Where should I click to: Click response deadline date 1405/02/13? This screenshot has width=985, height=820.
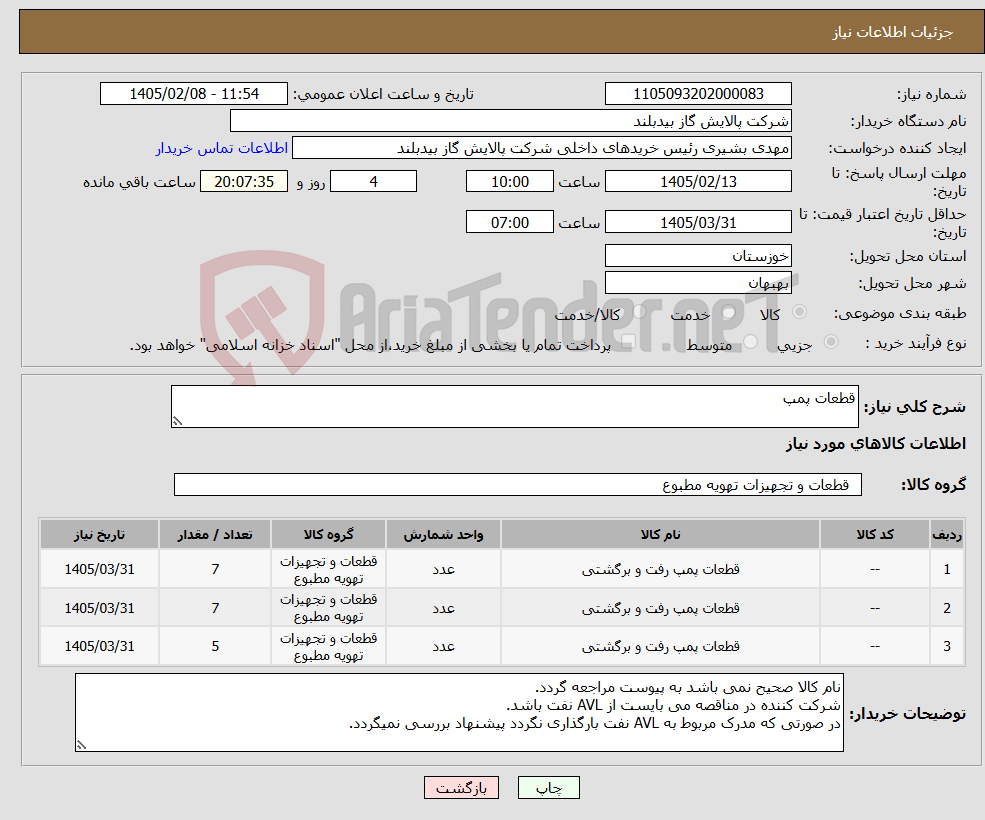tap(698, 182)
